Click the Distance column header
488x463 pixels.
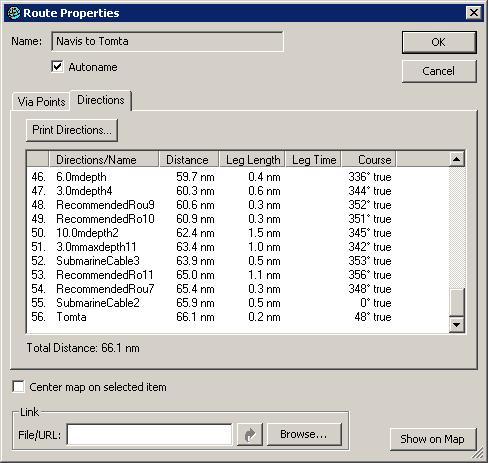[188, 160]
